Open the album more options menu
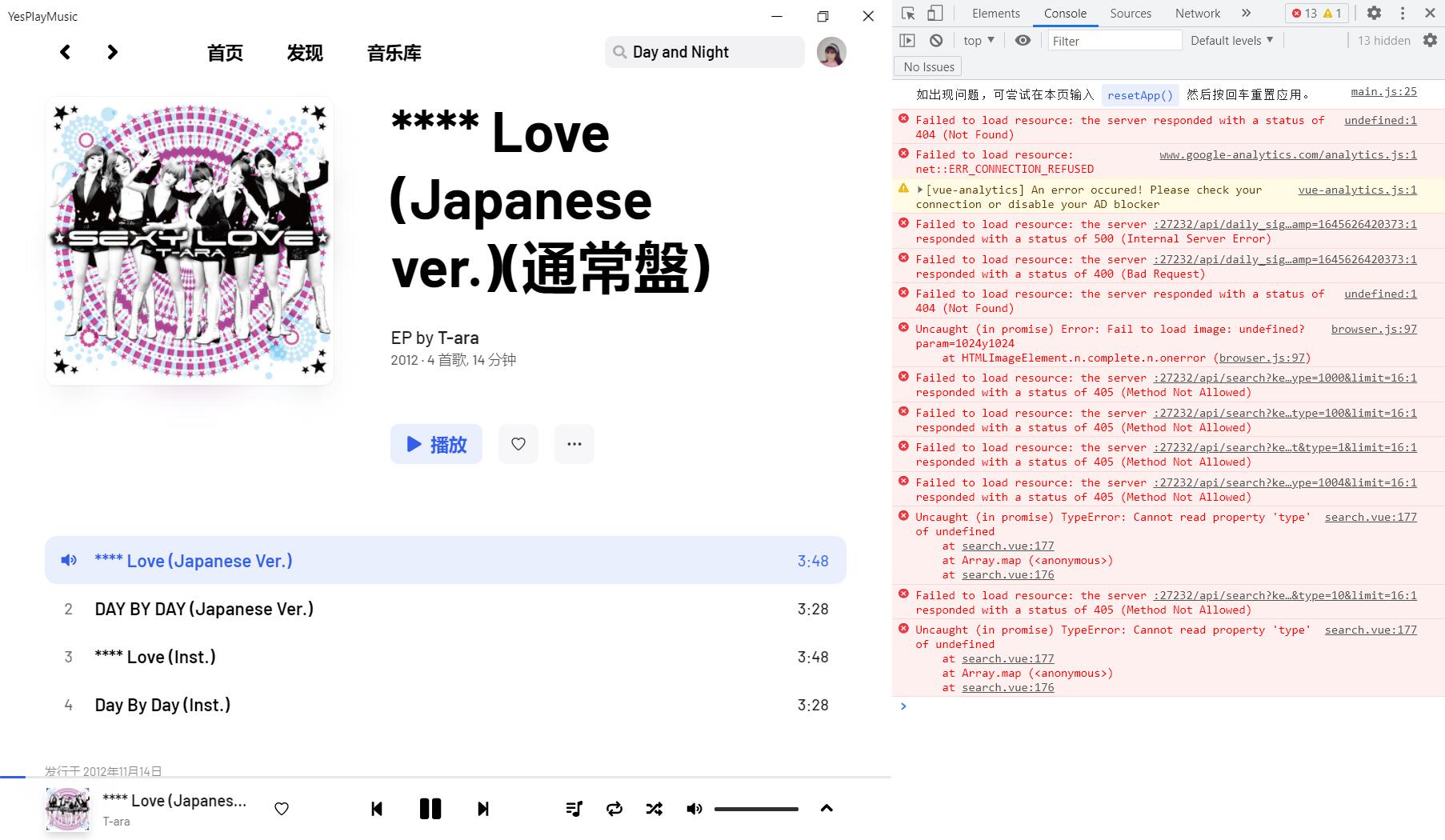 [x=574, y=444]
